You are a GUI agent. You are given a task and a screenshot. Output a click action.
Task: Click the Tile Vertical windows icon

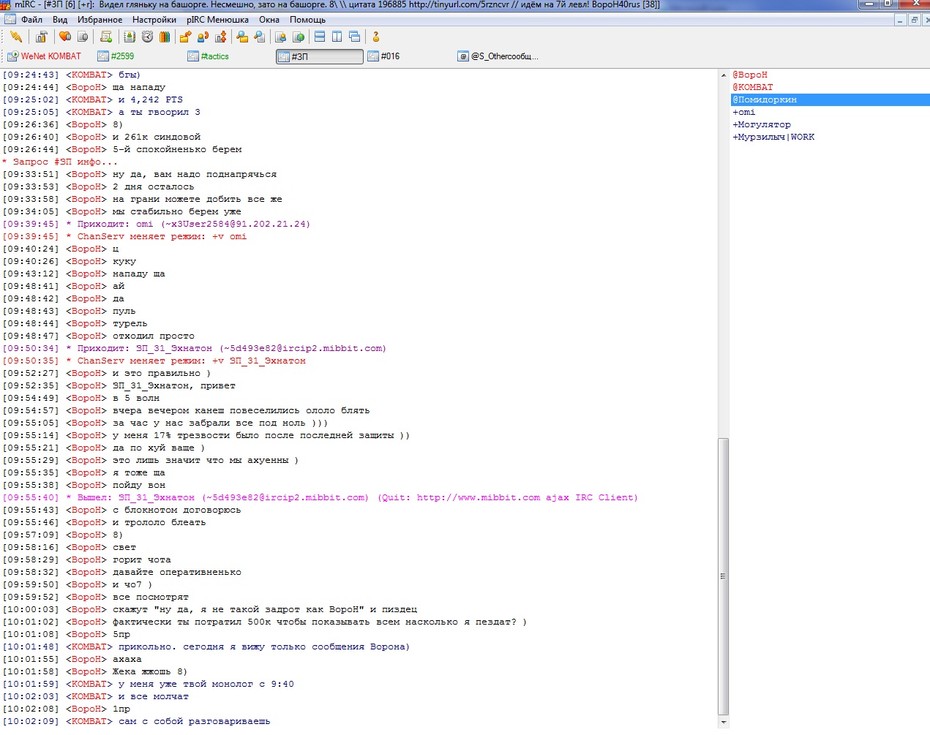(x=337, y=37)
